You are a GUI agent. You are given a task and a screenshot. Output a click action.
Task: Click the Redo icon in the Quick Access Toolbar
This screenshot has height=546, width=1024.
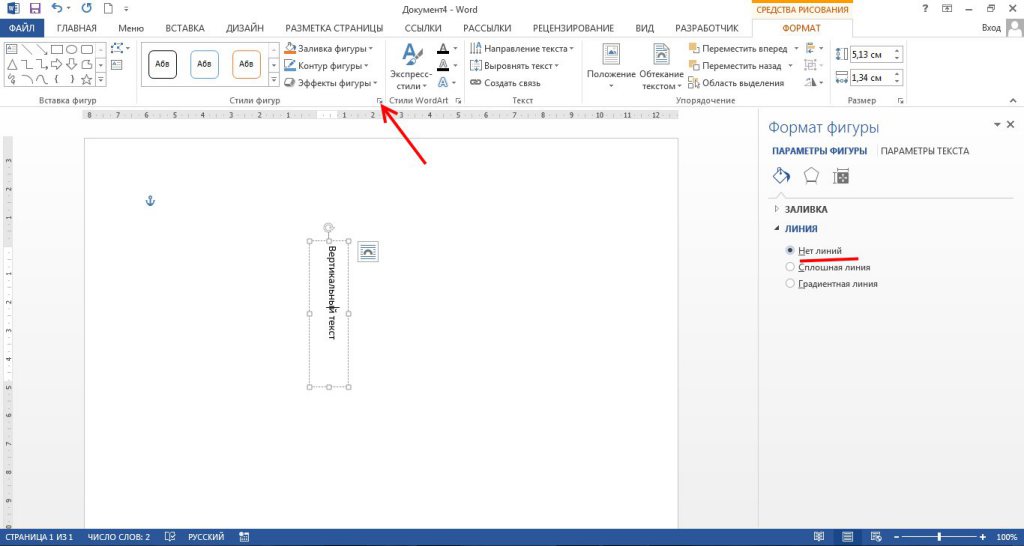click(87, 9)
